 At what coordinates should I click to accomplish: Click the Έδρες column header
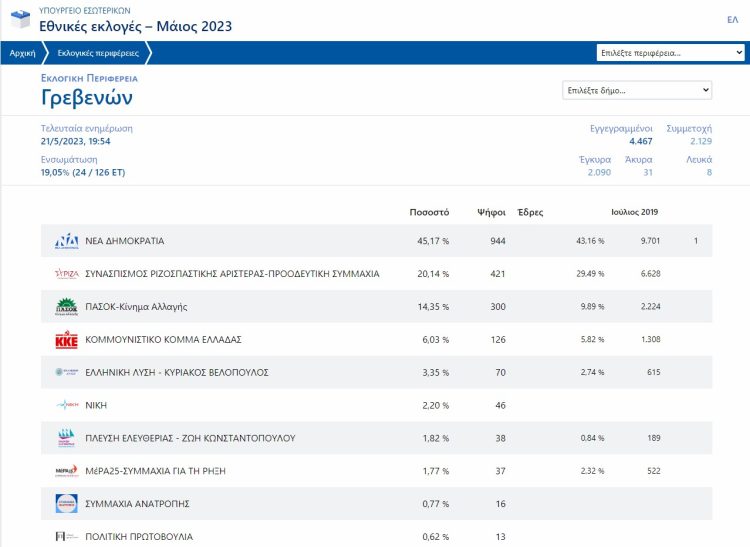tap(530, 212)
